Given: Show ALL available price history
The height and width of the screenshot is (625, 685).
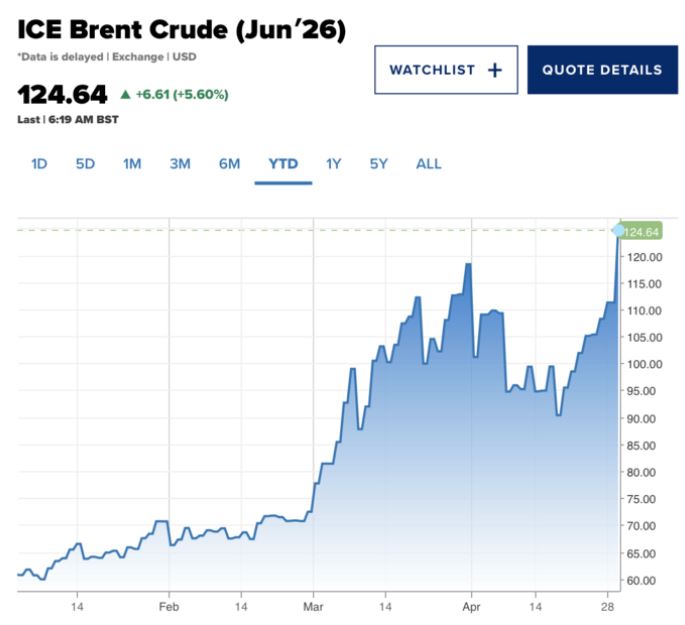Looking at the screenshot, I should click(x=428, y=164).
